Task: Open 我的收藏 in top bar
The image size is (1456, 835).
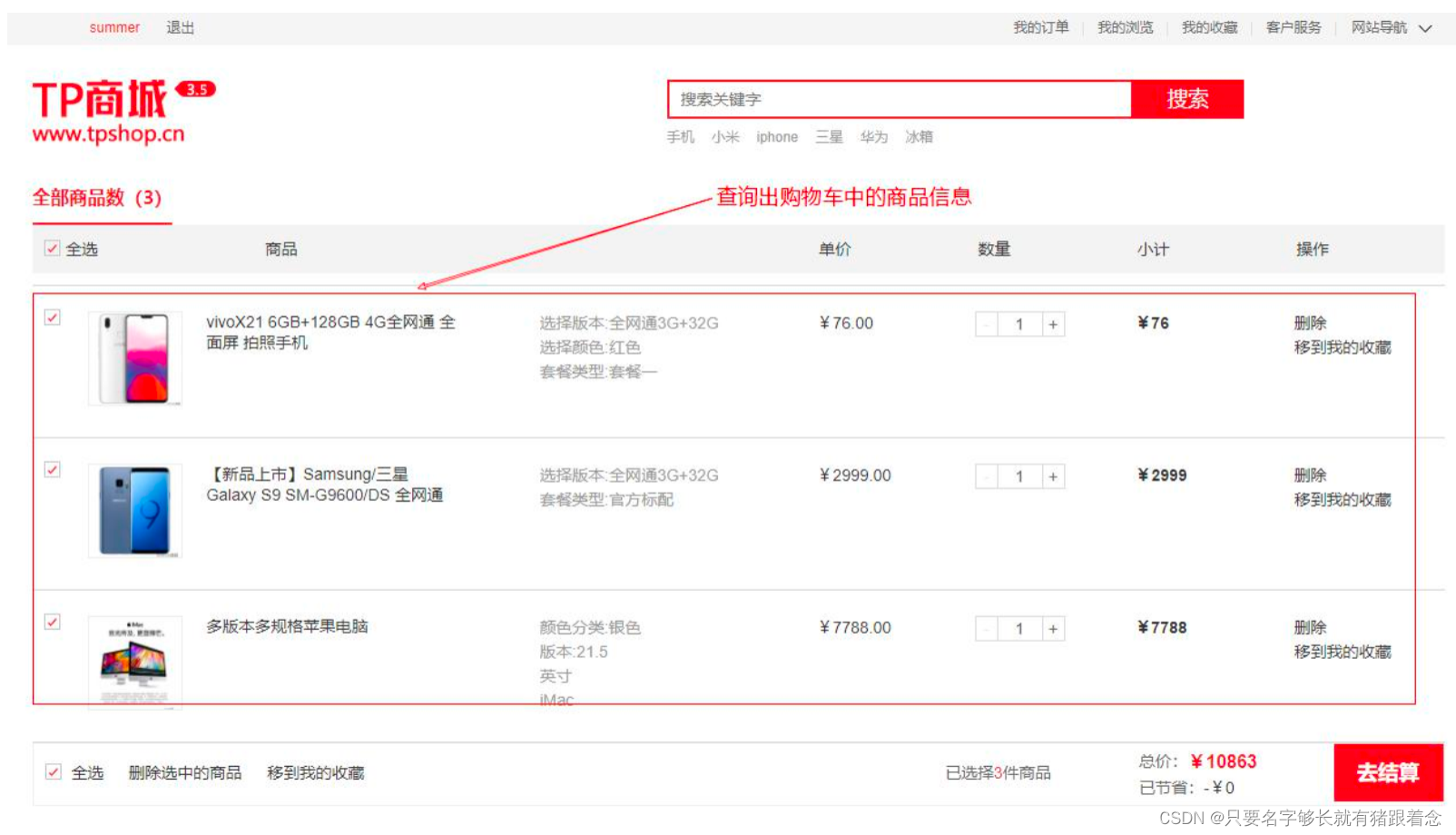Action: tap(1210, 28)
